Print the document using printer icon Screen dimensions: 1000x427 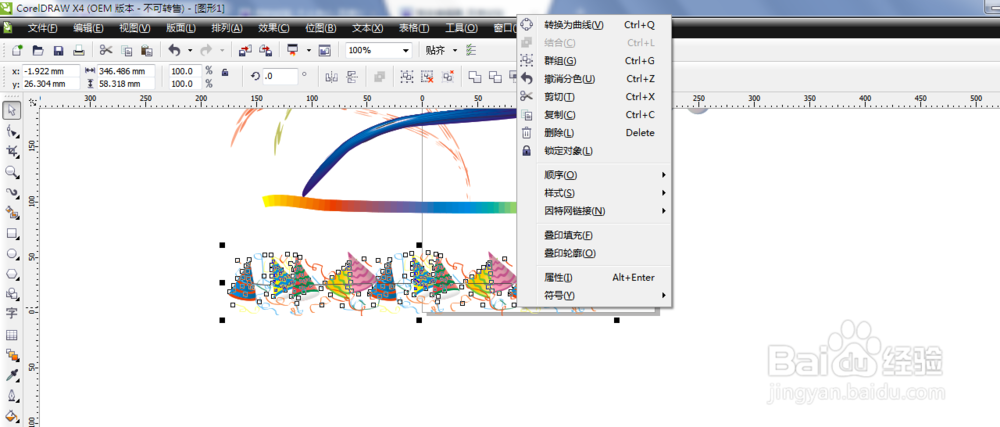(x=78, y=50)
